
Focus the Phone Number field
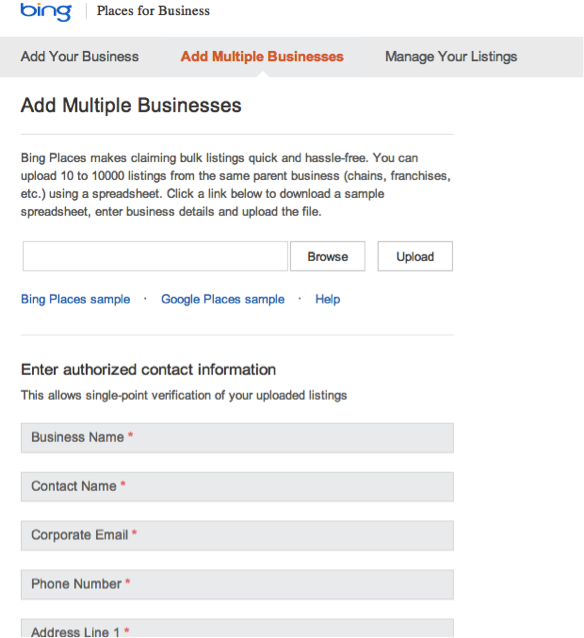pos(237,584)
